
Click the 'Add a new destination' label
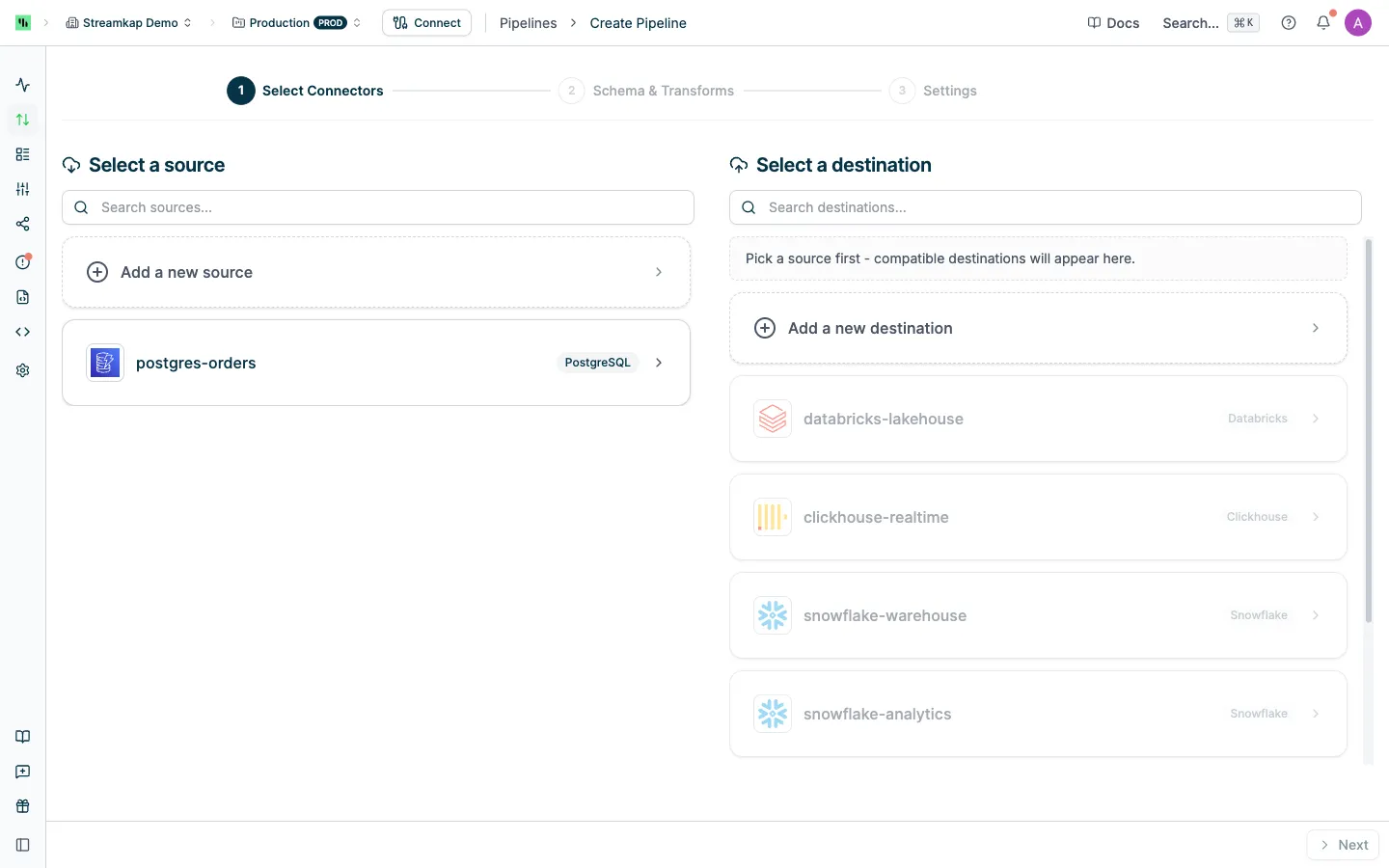click(x=870, y=328)
